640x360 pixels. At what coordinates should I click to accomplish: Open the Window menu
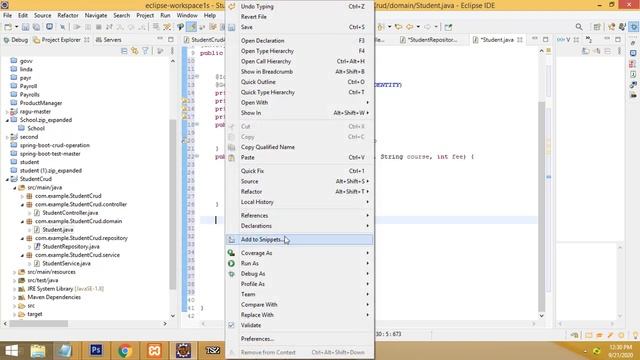[187, 16]
